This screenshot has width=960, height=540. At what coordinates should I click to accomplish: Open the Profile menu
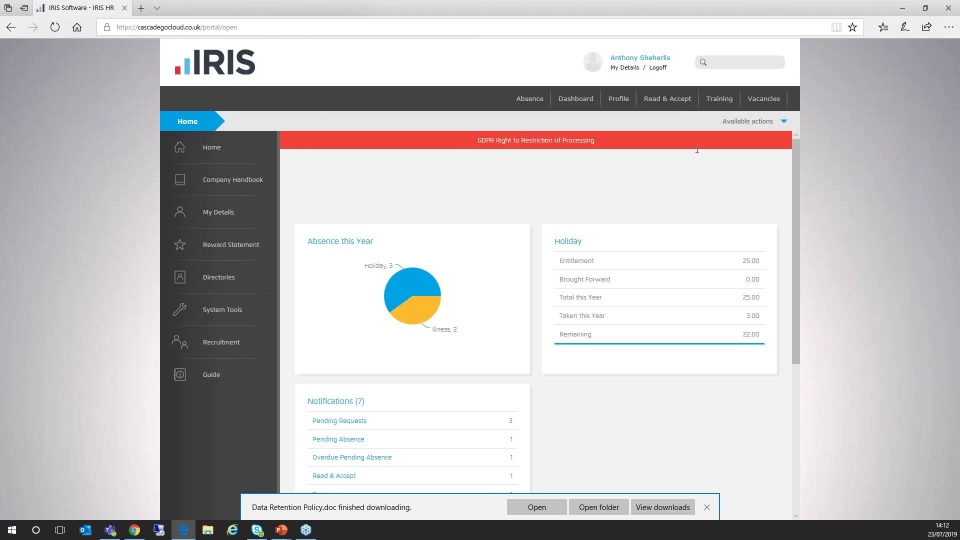(x=618, y=99)
